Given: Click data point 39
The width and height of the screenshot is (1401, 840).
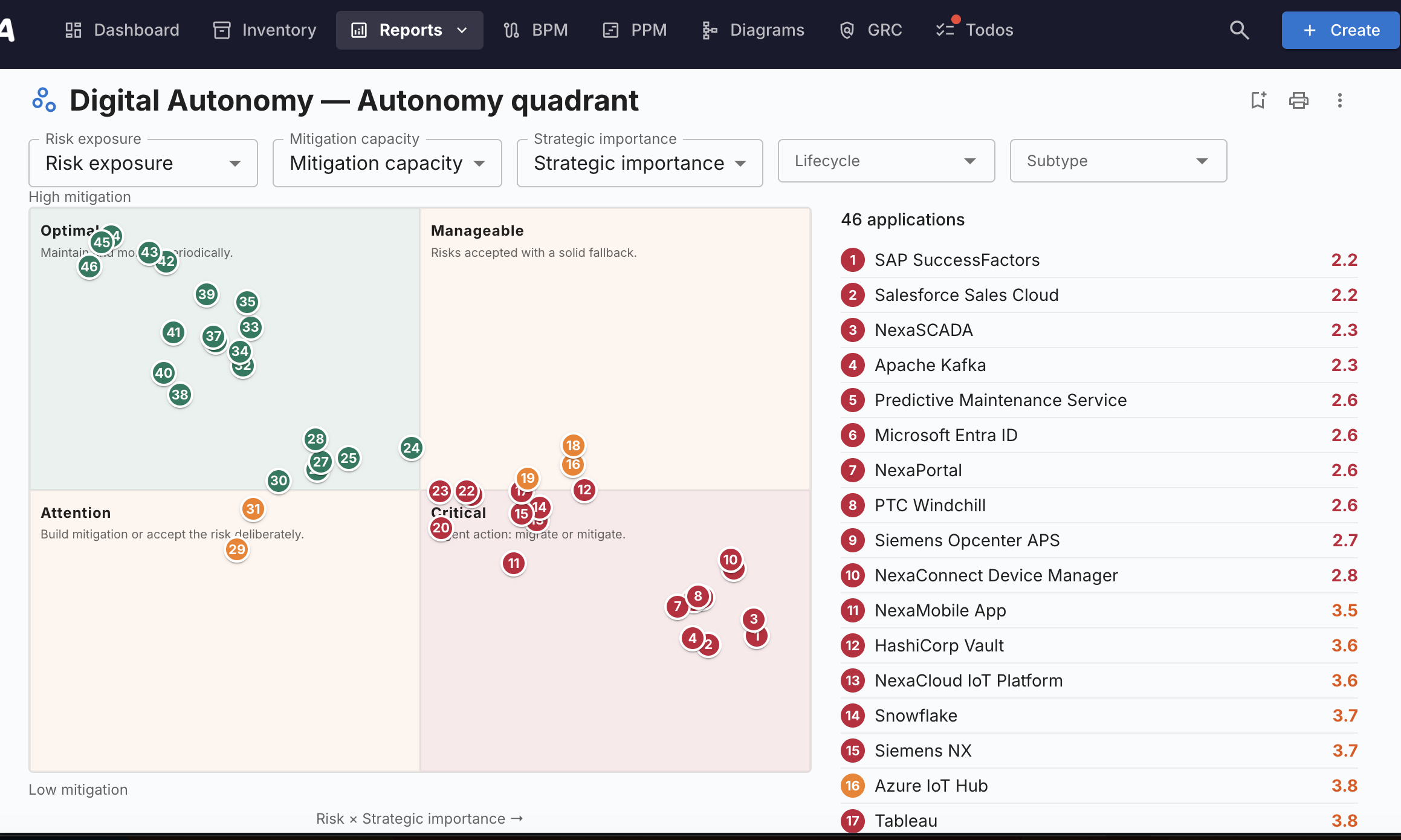Looking at the screenshot, I should [x=207, y=294].
